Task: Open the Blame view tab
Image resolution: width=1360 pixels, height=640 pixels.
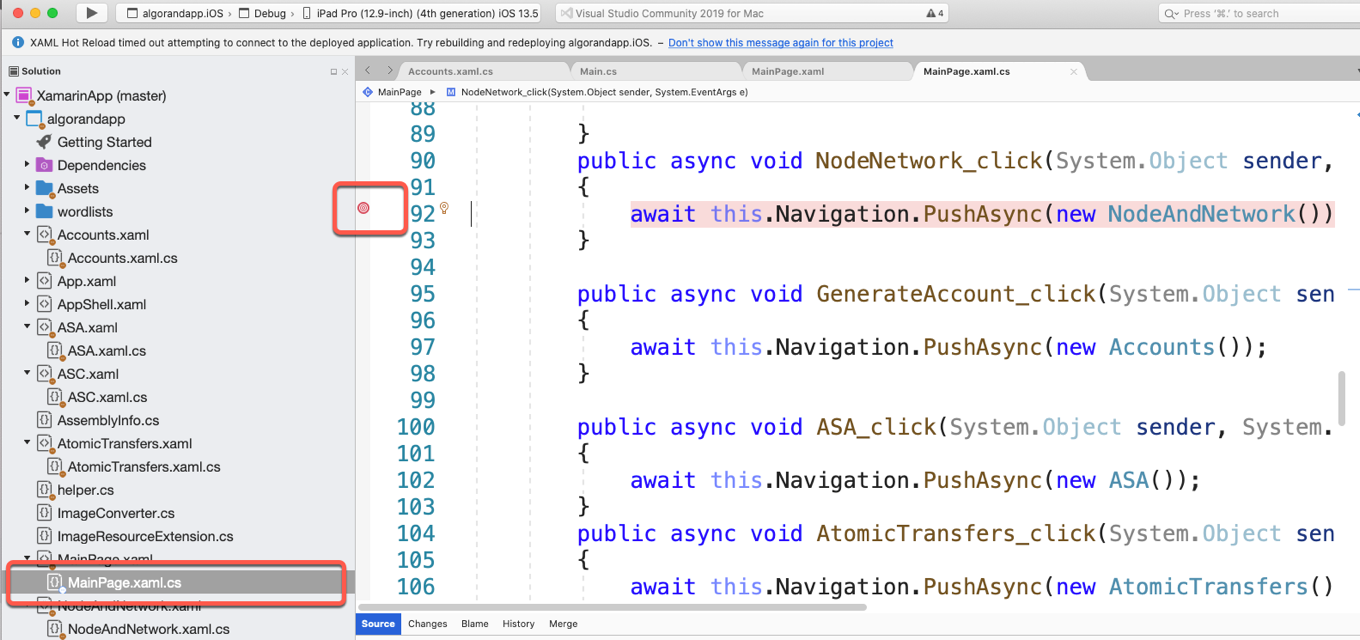Action: click(x=474, y=624)
